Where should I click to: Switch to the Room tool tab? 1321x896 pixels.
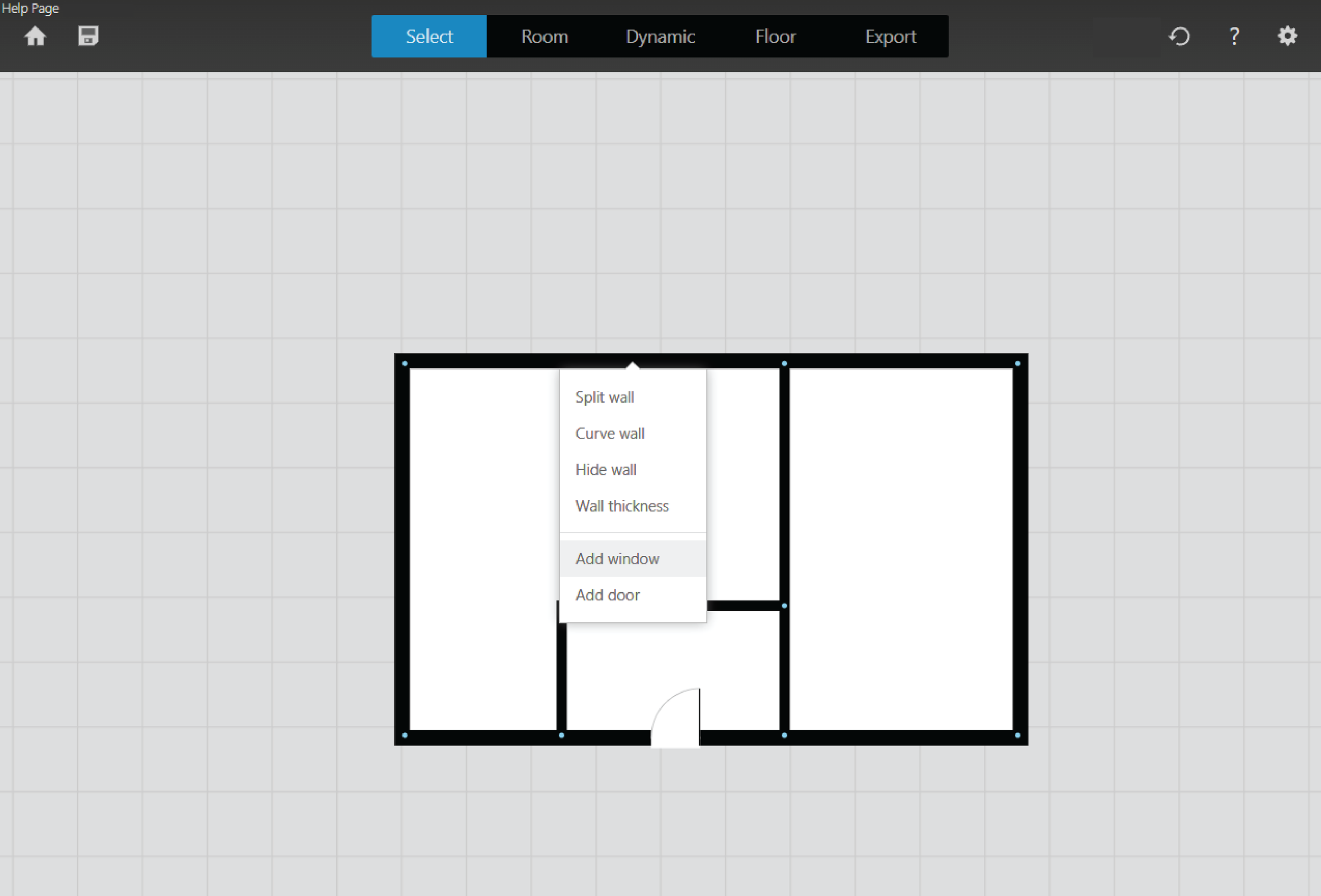[x=545, y=36]
